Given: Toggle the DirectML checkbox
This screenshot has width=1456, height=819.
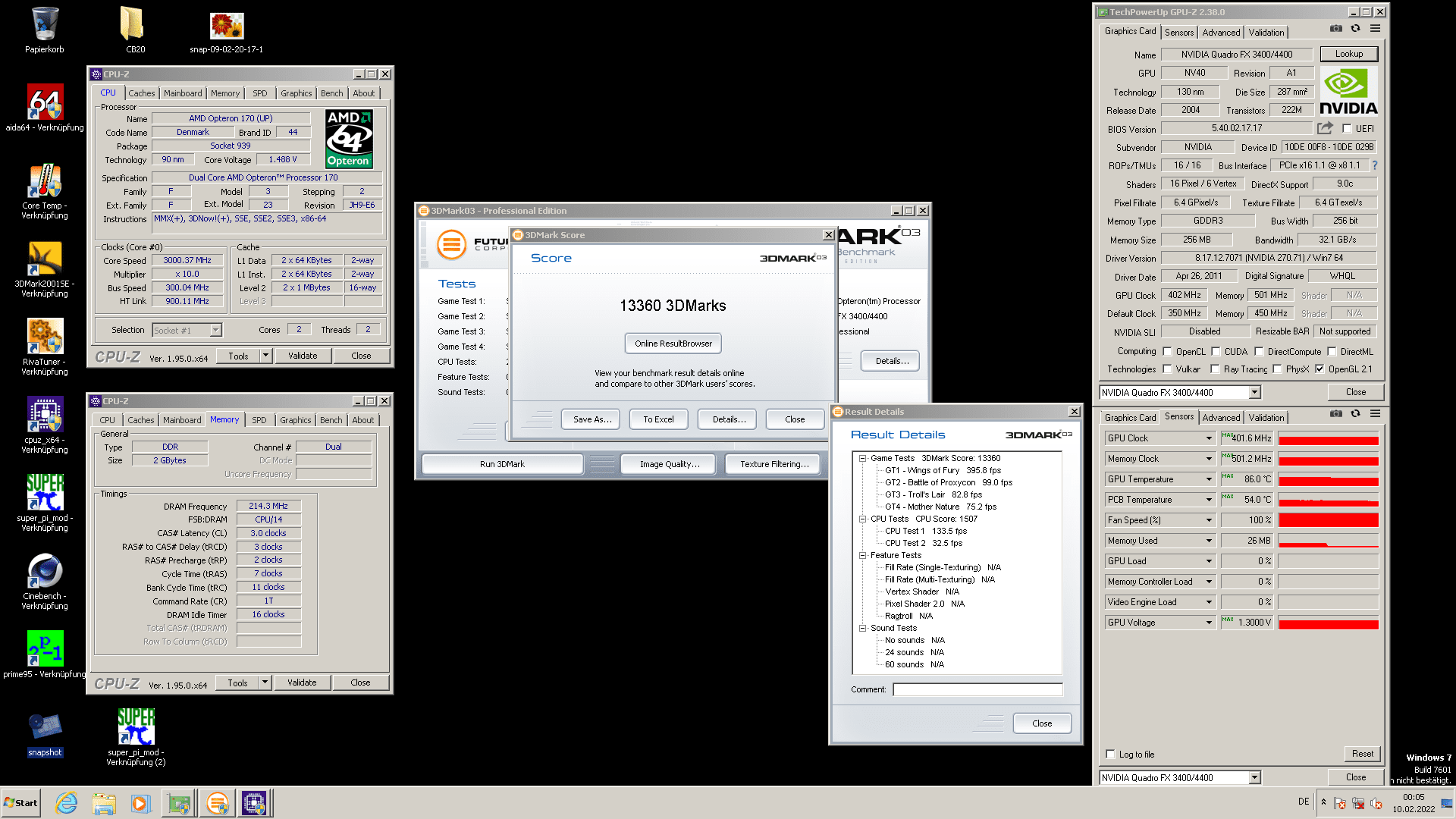Looking at the screenshot, I should pos(1332,352).
